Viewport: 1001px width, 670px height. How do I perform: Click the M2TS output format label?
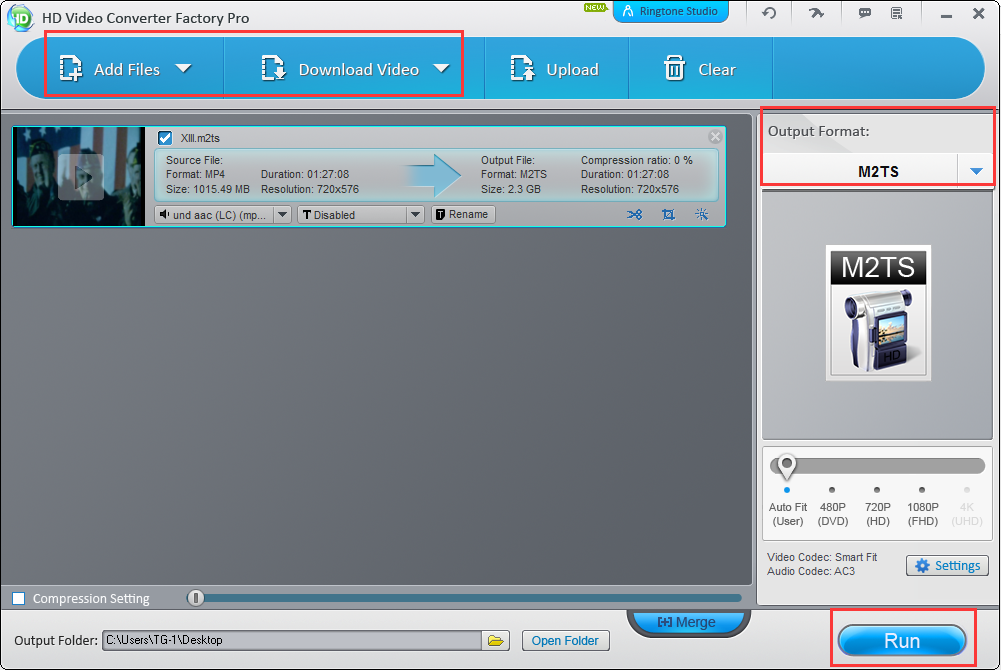click(x=878, y=172)
